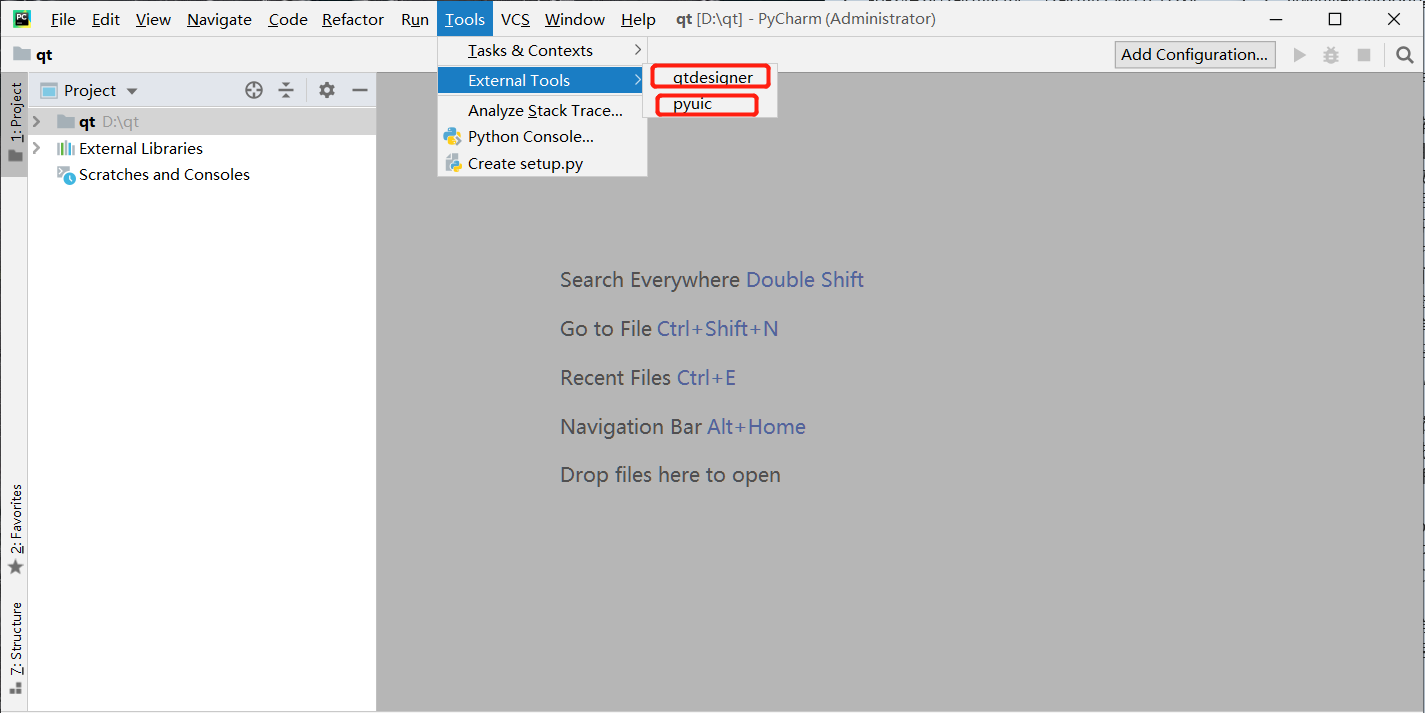The image size is (1425, 713).
Task: Click the Double Shift shortcut text
Action: 805,280
